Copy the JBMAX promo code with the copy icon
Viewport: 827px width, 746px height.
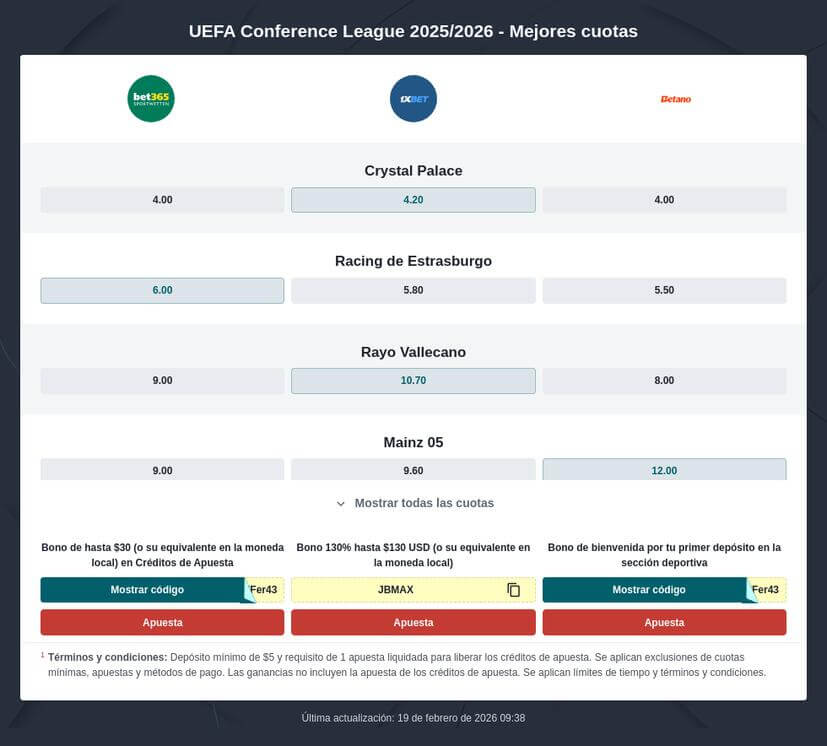click(x=513, y=590)
